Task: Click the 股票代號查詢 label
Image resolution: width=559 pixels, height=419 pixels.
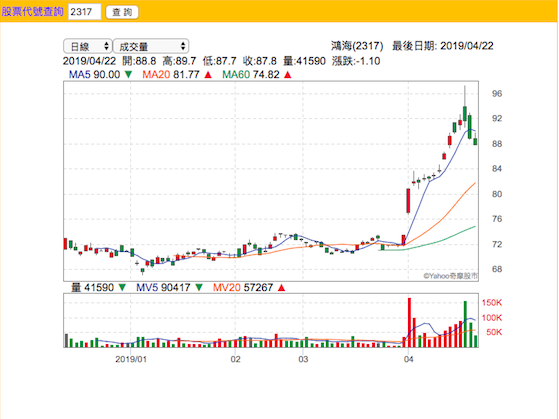Action: [x=32, y=12]
